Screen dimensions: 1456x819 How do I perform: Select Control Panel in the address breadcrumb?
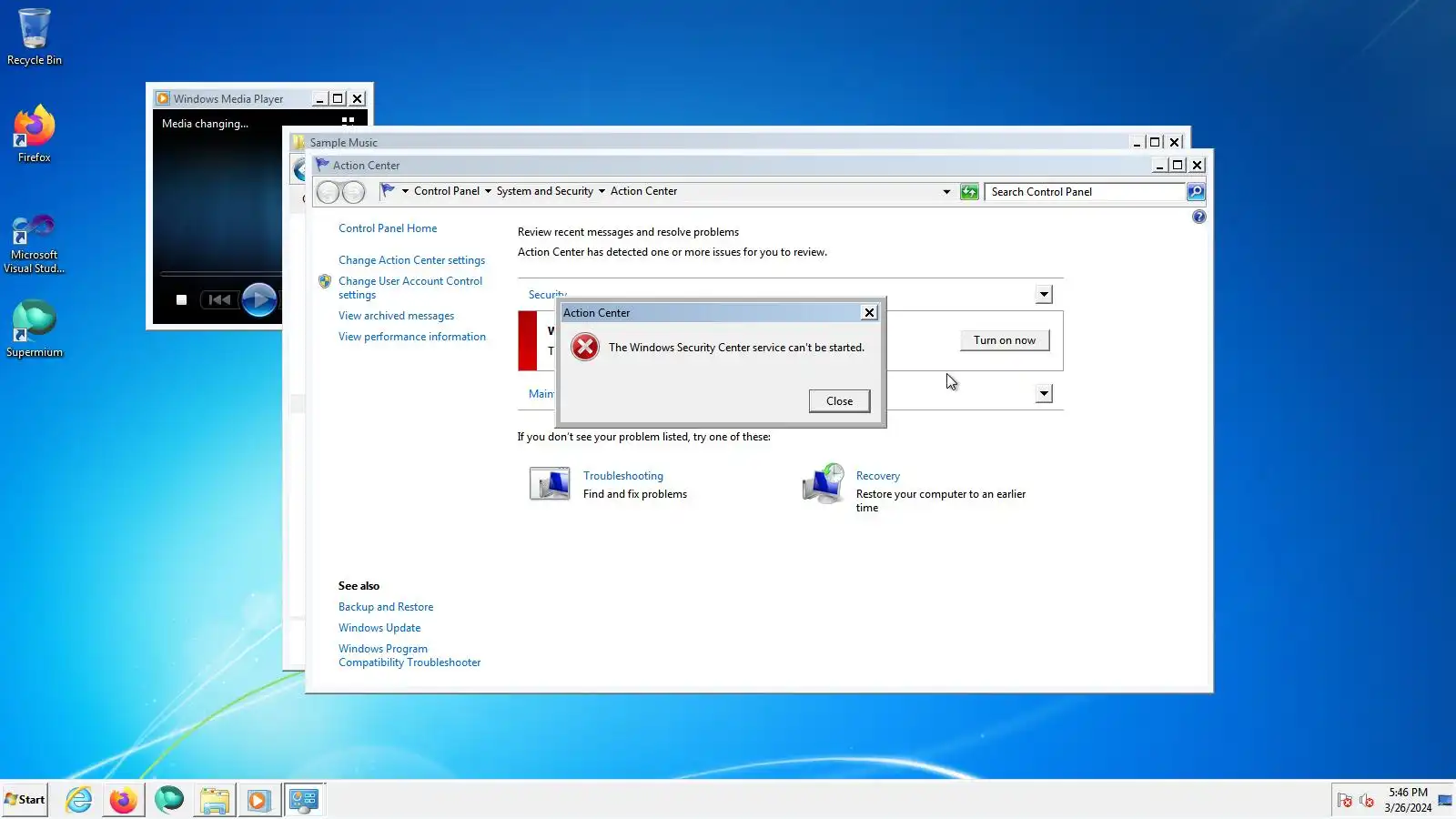(447, 191)
